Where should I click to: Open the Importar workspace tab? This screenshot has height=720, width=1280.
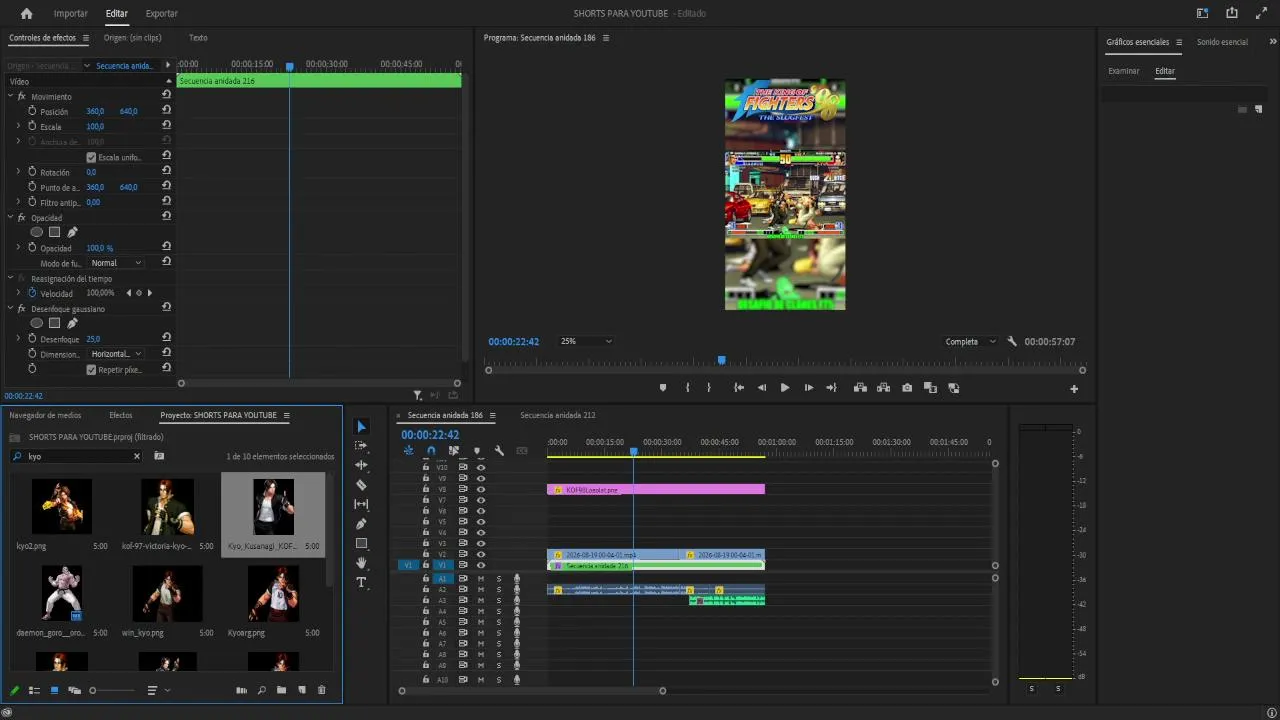(x=70, y=14)
